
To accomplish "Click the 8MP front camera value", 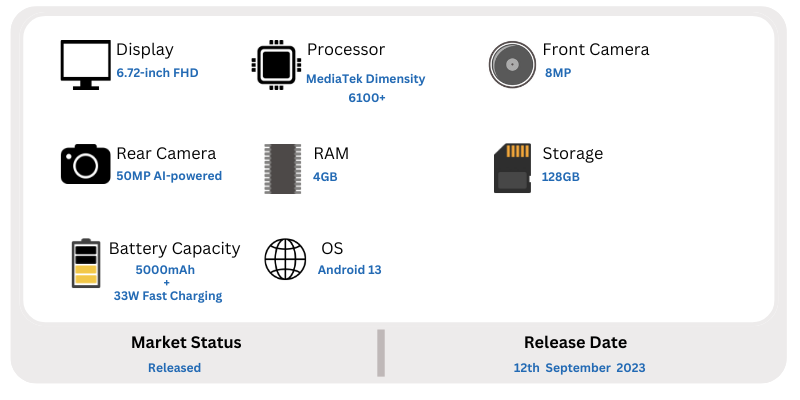I will tap(558, 73).
